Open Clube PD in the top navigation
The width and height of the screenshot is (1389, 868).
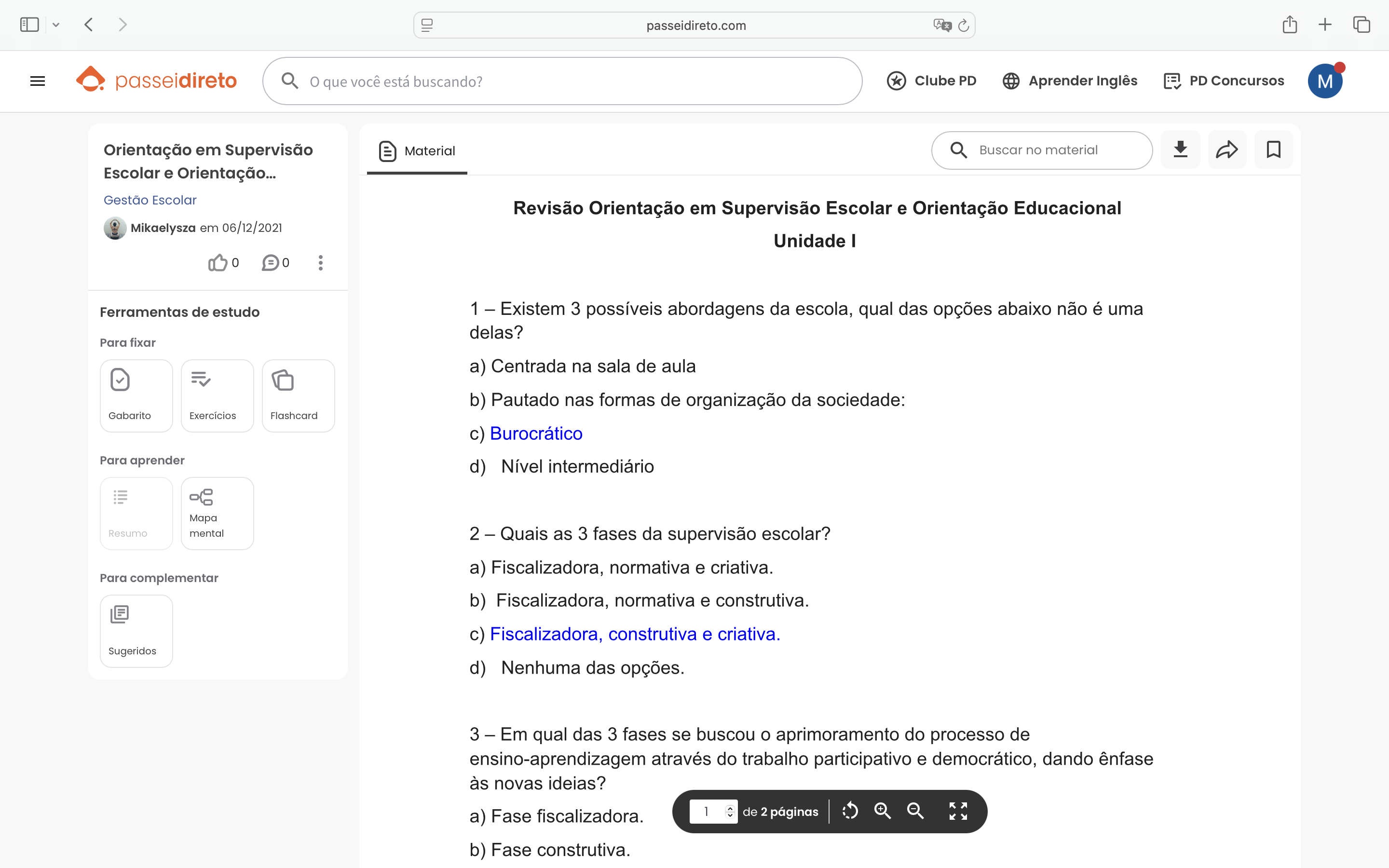tap(932, 81)
